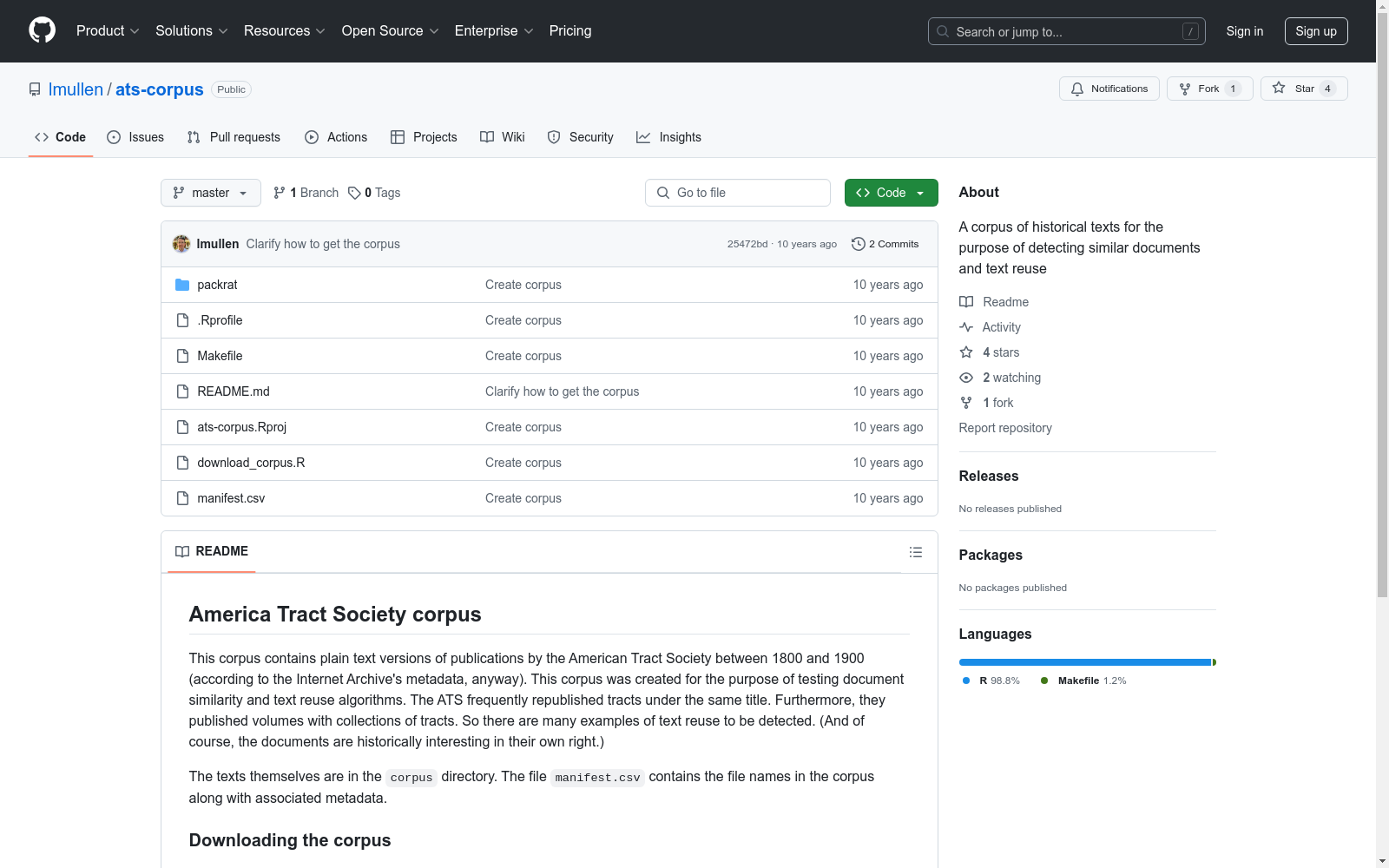Open the manifest.csv file
Viewport: 1389px width, 868px height.
[x=231, y=498]
